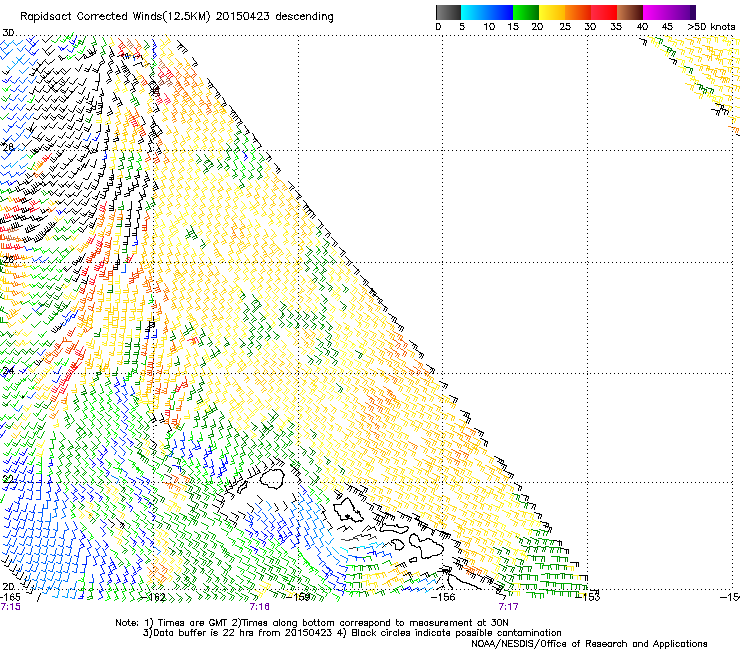Click the 'Data buffer is 22 hrs' note line
The height and width of the screenshot is (650, 740).
352,633
